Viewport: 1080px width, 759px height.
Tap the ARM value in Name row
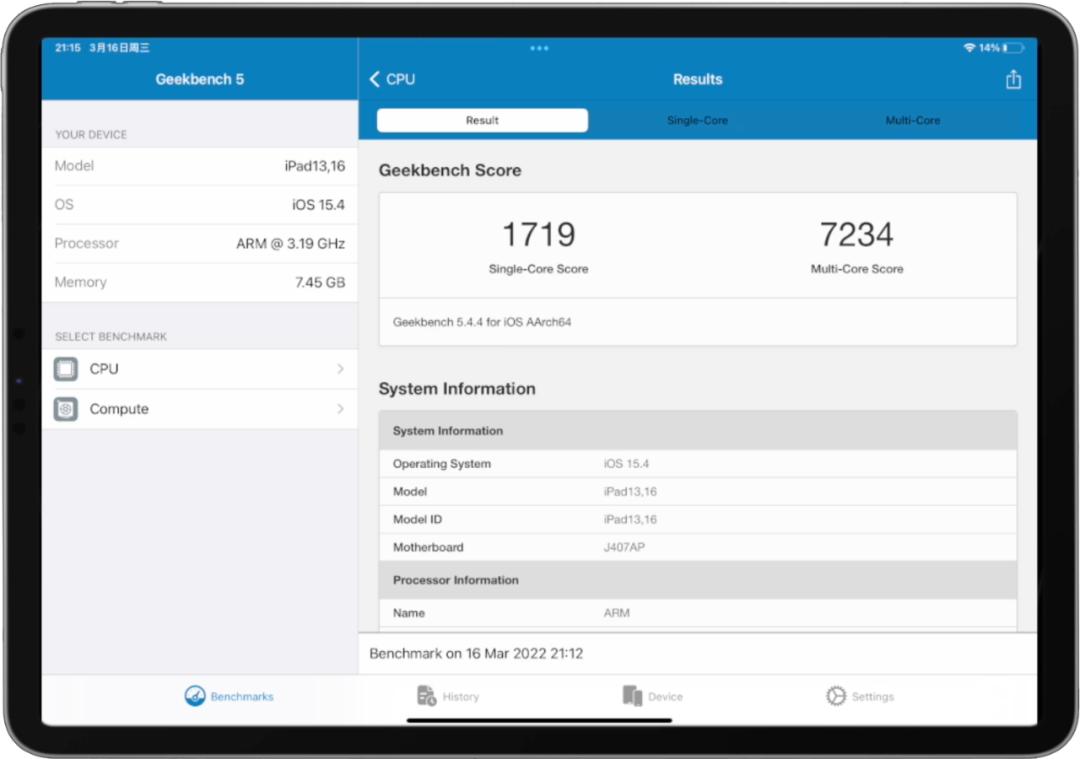coord(616,613)
